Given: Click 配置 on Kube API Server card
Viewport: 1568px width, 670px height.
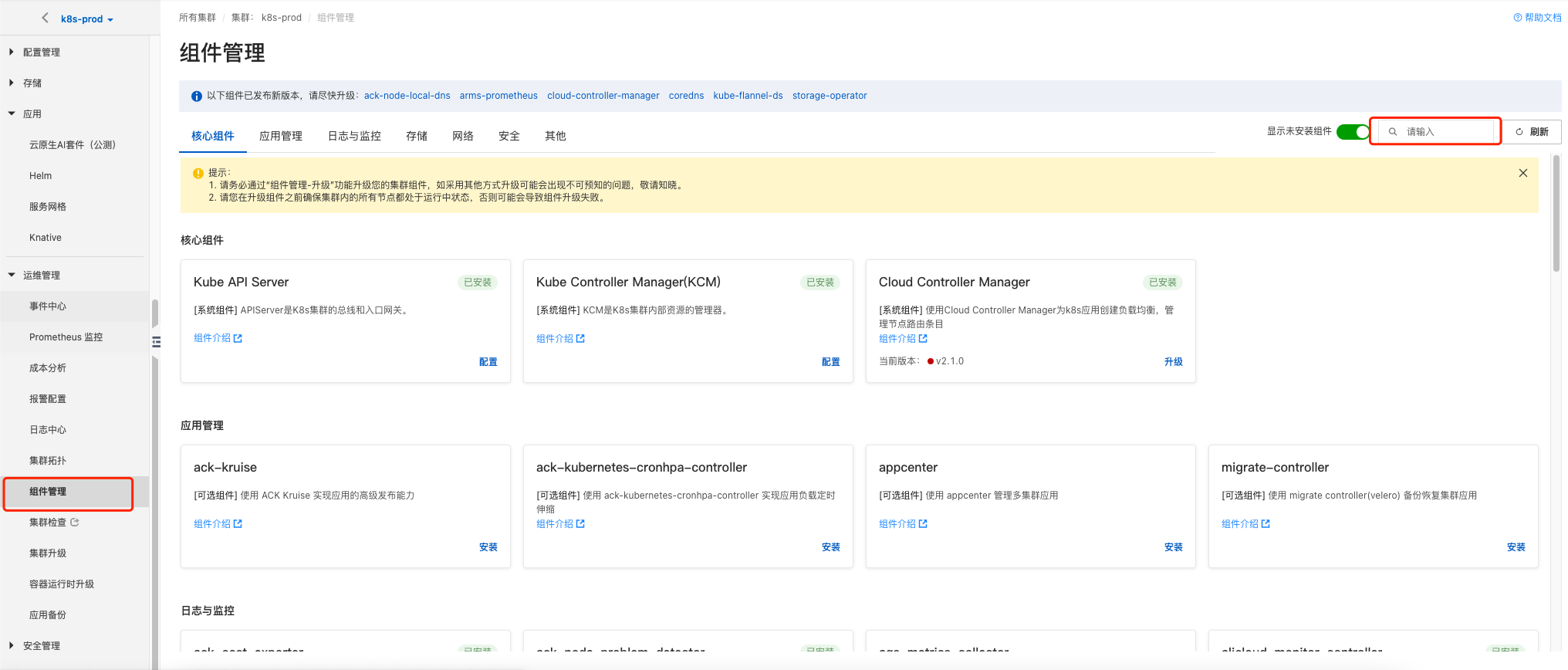Looking at the screenshot, I should click(x=488, y=361).
